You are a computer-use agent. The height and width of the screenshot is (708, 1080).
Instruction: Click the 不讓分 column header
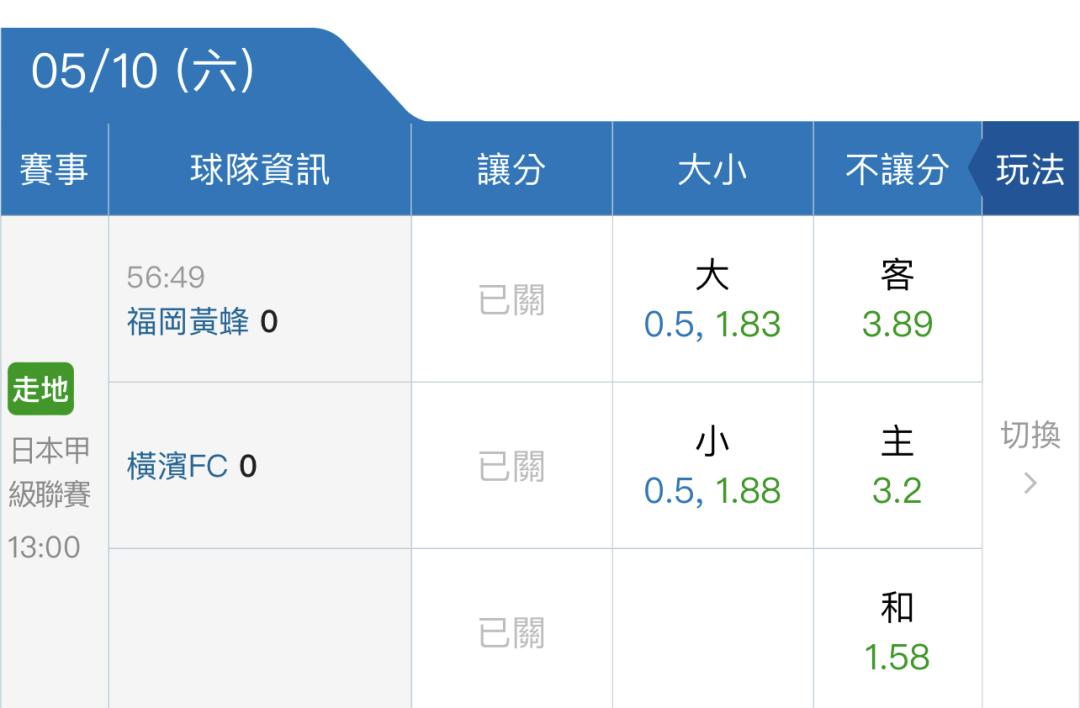point(897,170)
